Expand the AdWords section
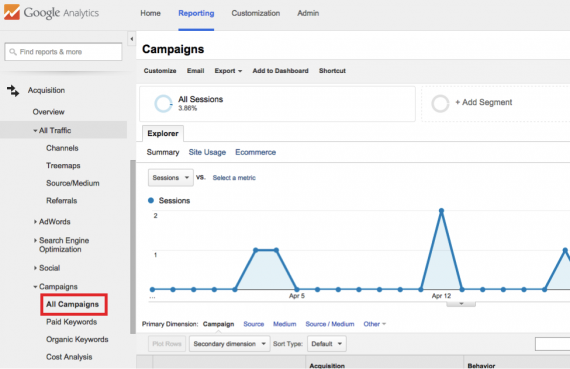 pyautogui.click(x=52, y=221)
